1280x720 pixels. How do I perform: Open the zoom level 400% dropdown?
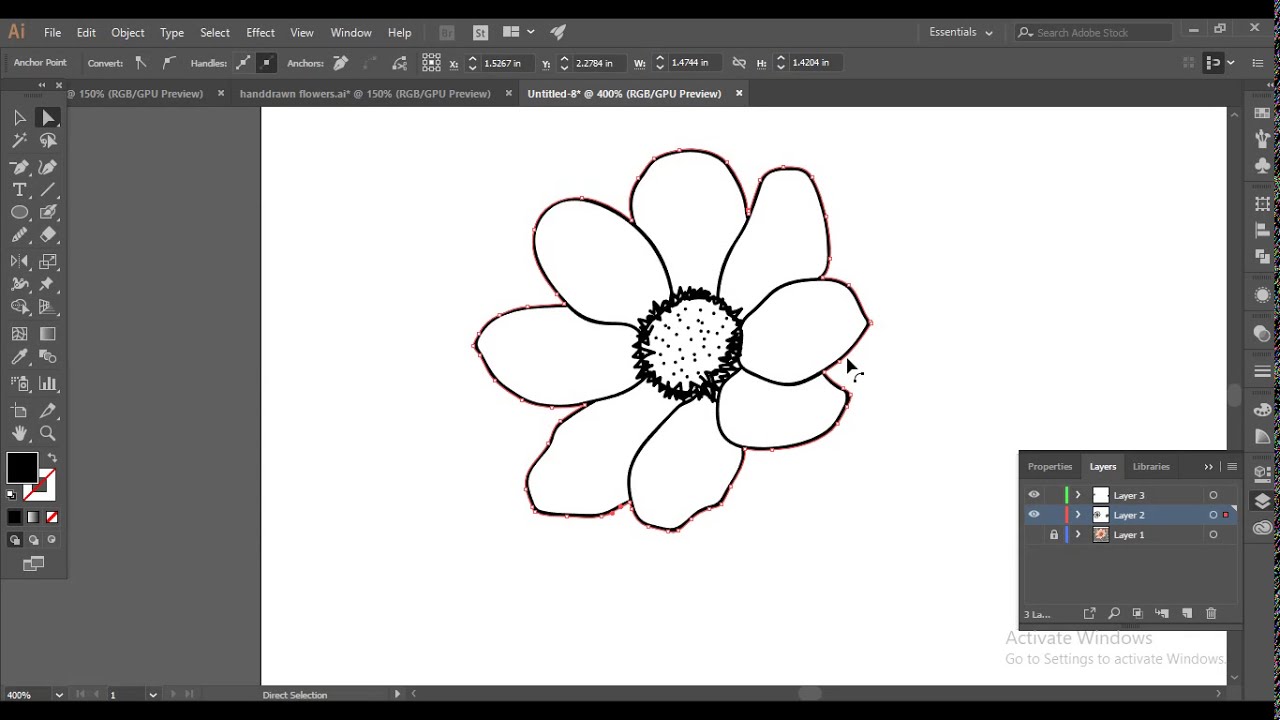click(x=59, y=695)
